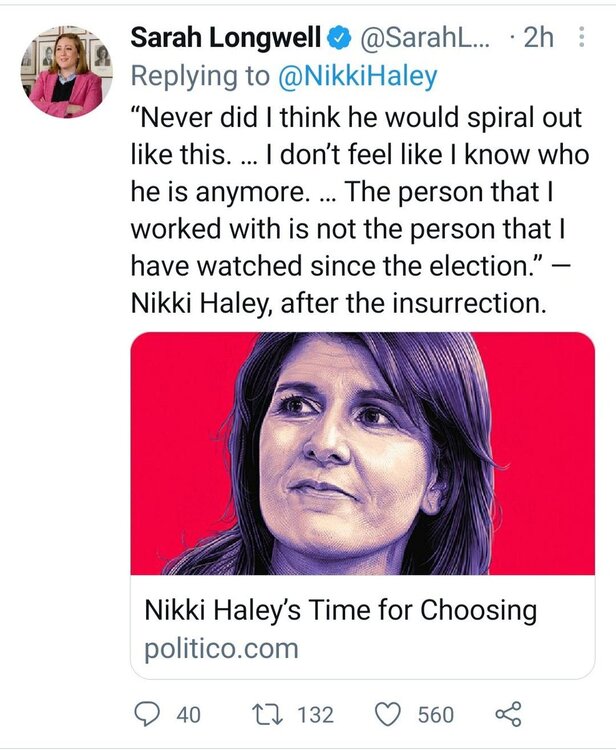Click the "Nikki Haley, after the insurrection" line
616x750 pixels.
[339, 303]
